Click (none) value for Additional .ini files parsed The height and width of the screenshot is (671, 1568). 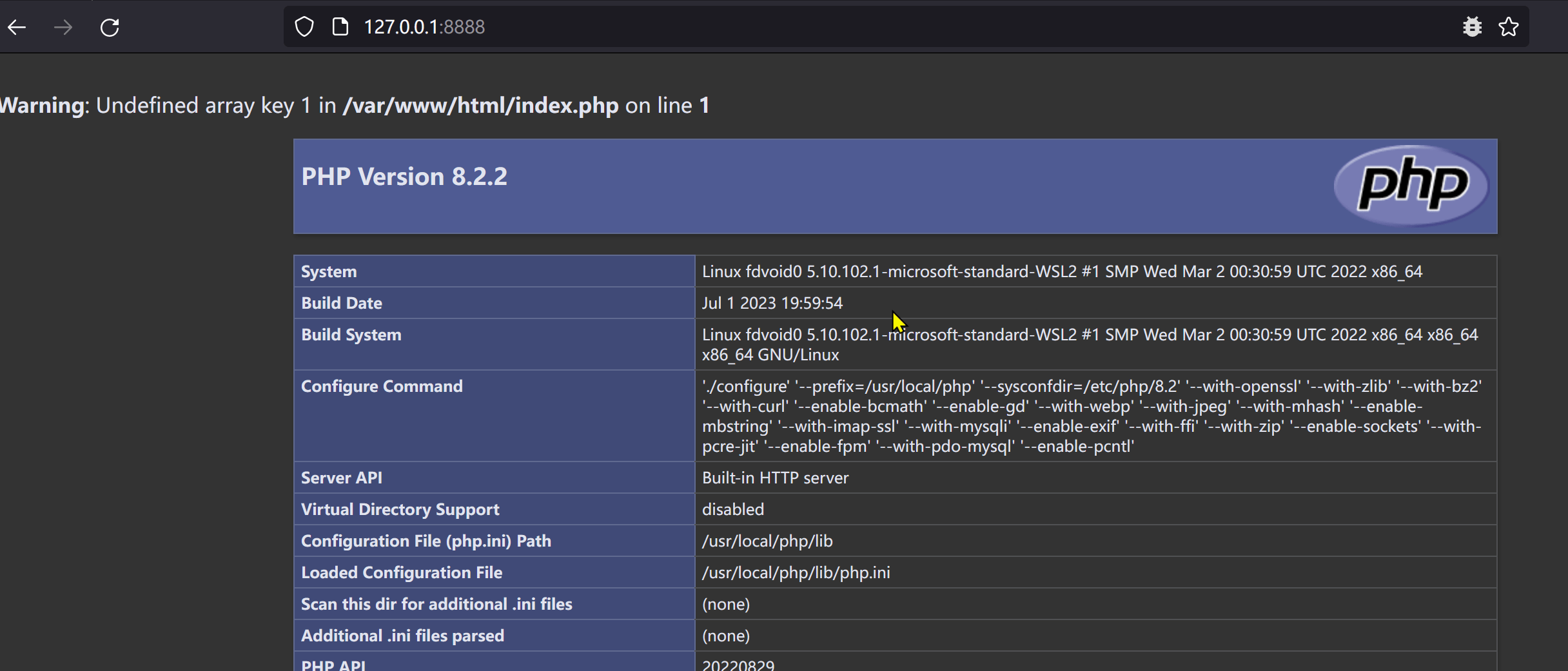pos(726,636)
